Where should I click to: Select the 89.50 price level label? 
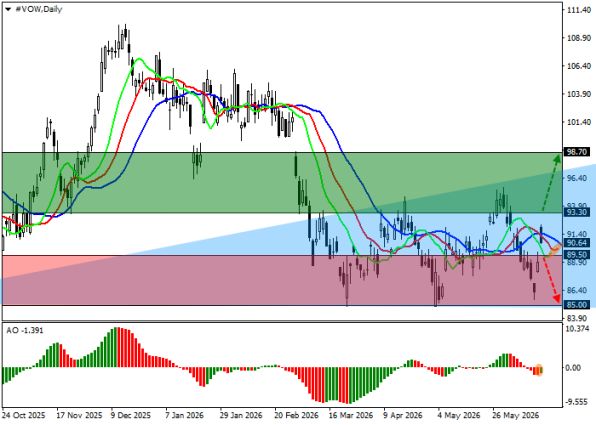577,255
